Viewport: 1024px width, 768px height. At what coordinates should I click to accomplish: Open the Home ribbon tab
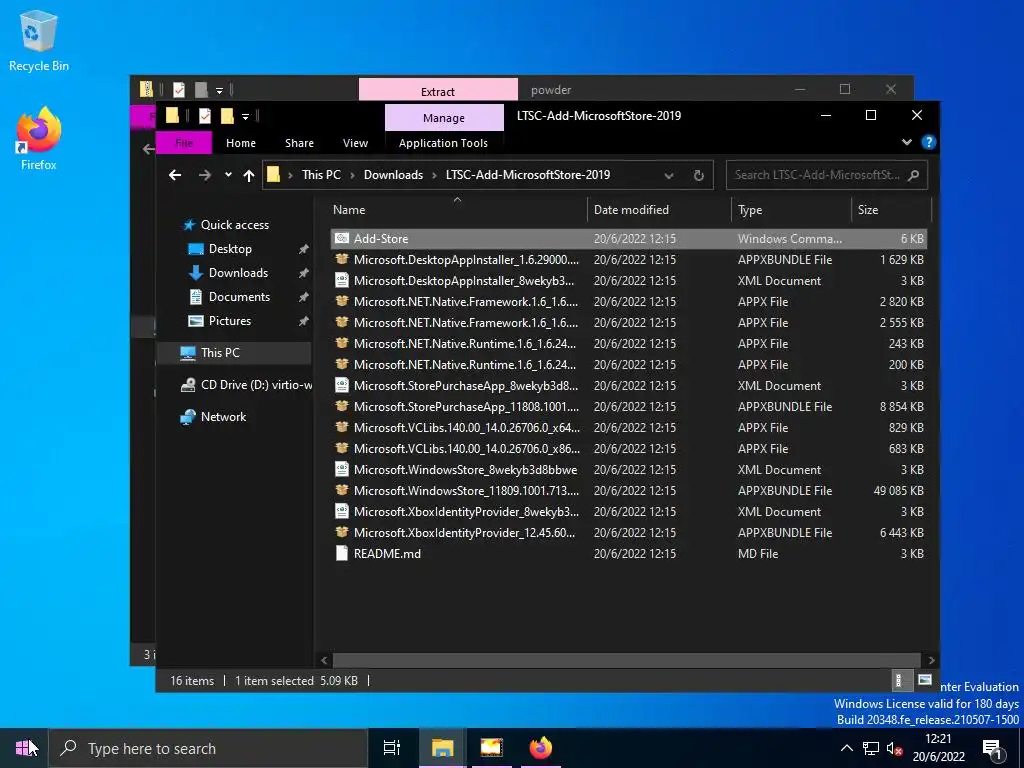pos(241,143)
